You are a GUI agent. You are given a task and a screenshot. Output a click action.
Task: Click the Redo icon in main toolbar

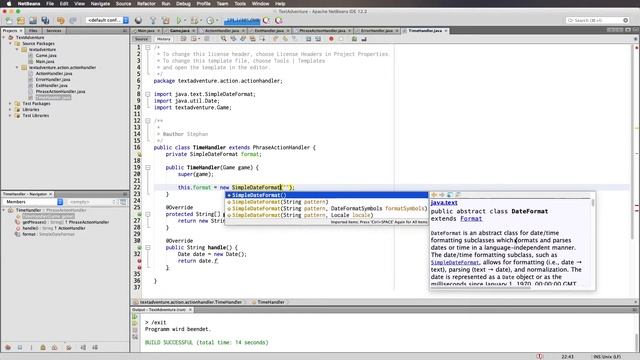pyautogui.click(x=73, y=20)
